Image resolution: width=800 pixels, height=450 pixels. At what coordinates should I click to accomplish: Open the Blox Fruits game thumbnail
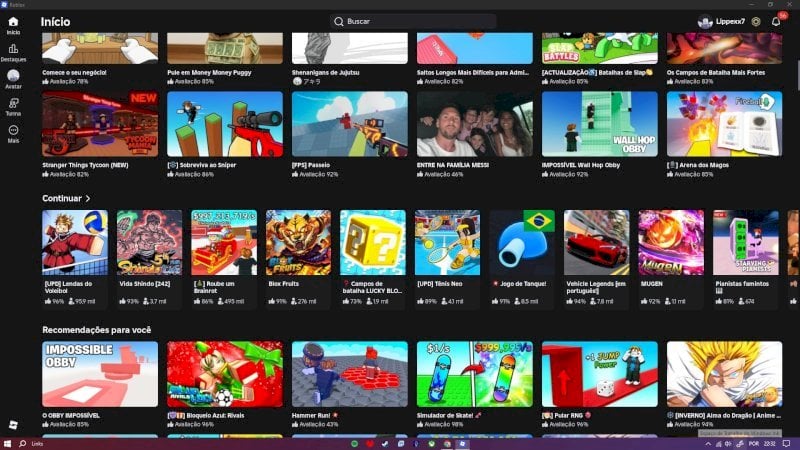click(298, 242)
